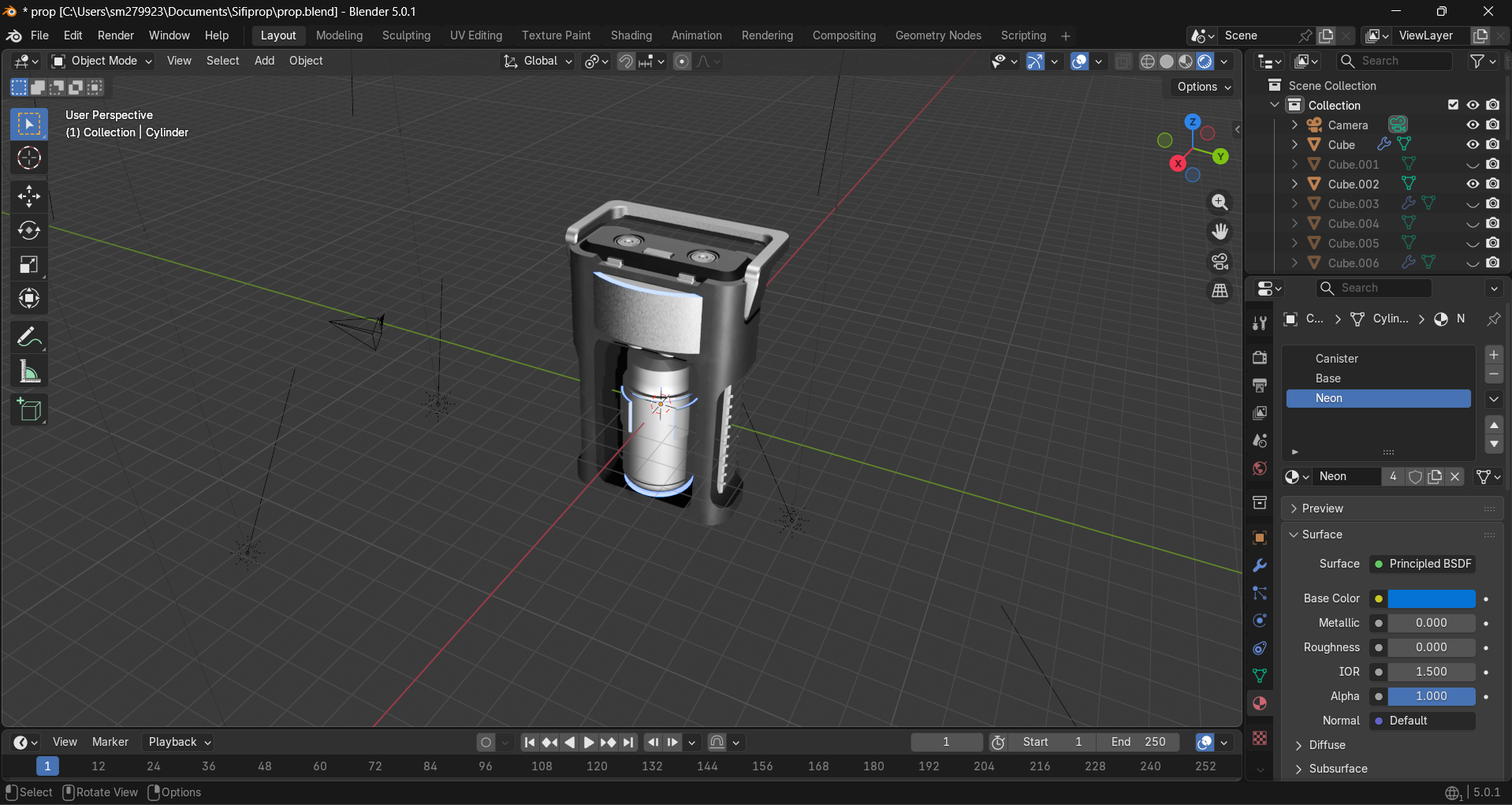Select the Add Cube tool
The image size is (1512, 805).
pos(29,410)
